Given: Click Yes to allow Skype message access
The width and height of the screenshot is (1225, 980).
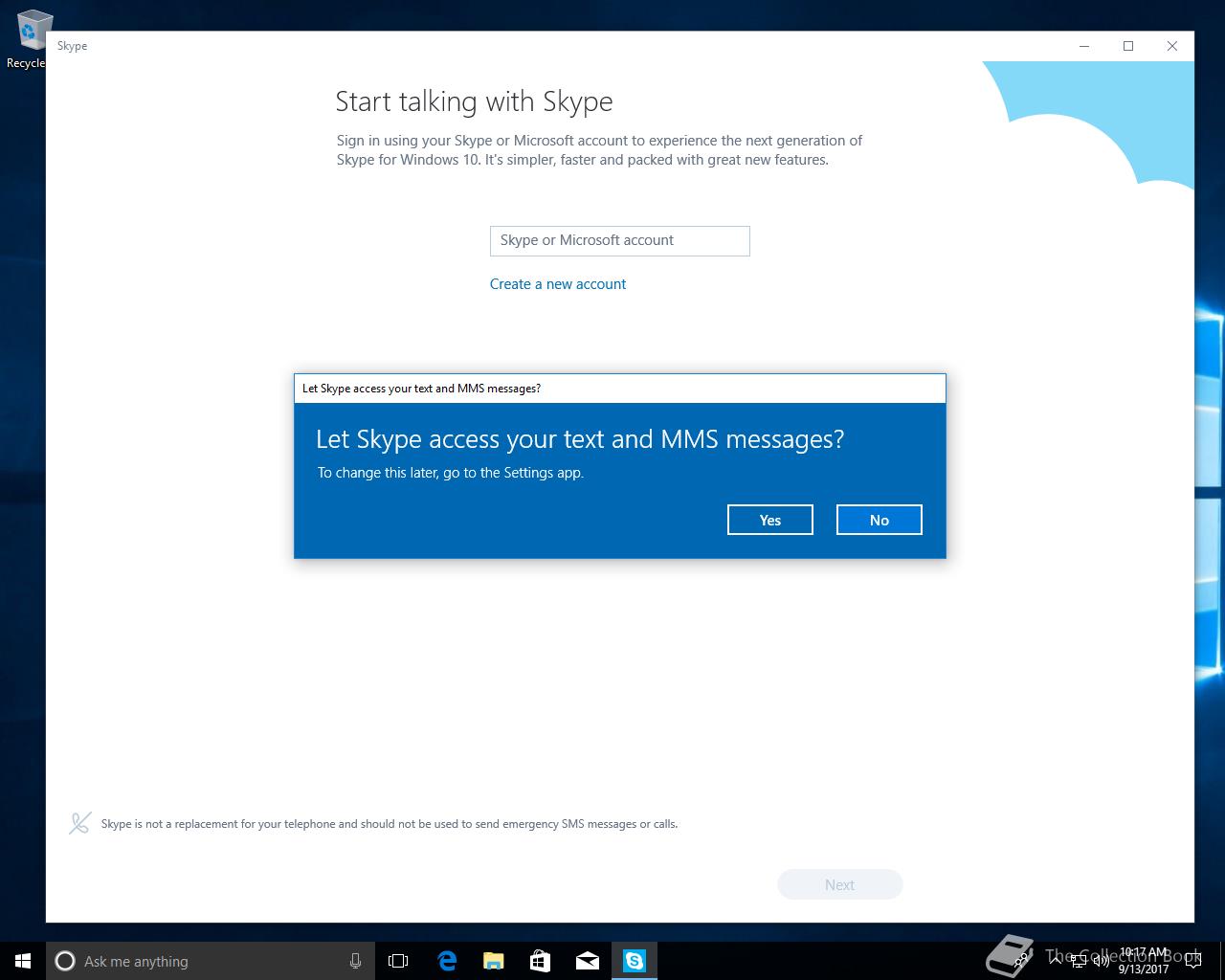Looking at the screenshot, I should (769, 520).
